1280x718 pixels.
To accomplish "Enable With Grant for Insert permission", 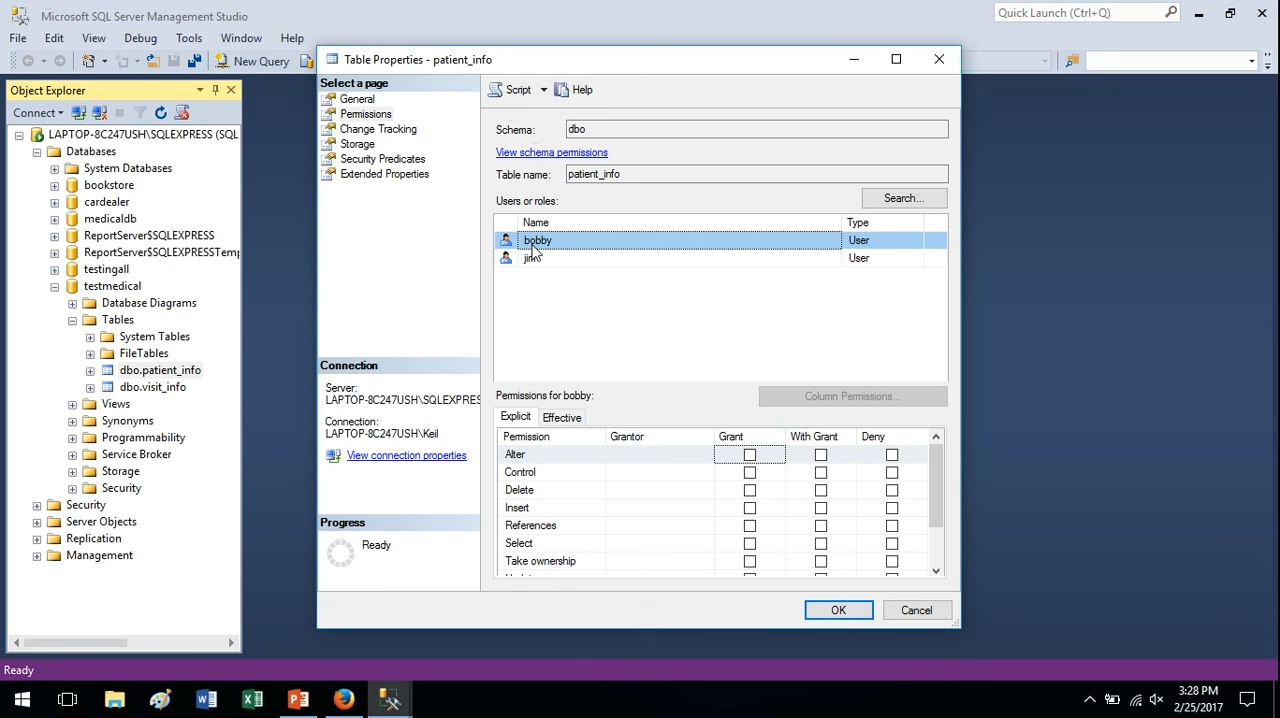I will 820,508.
